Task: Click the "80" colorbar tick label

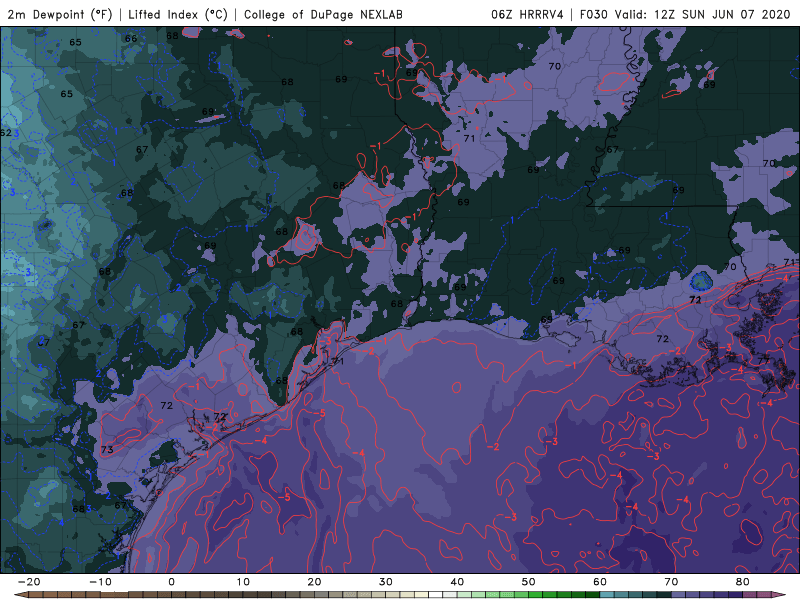Action: 743,582
